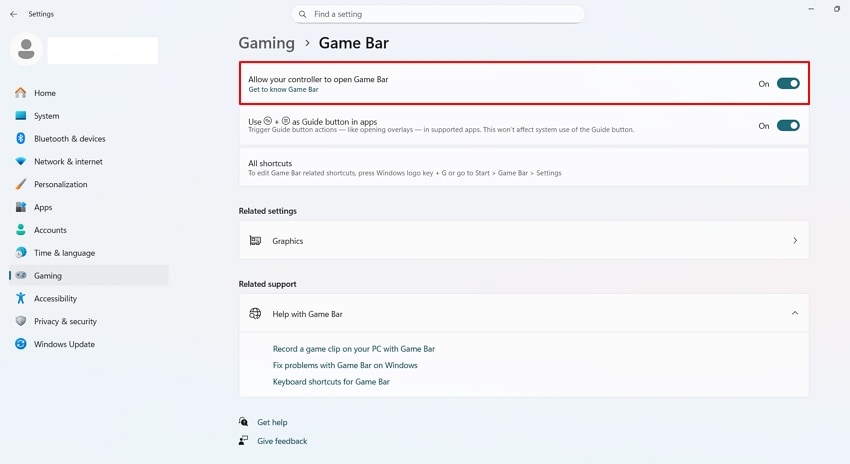Viewport: 850px width, 464px height.
Task: Turn off Allow controller to open Game Bar
Action: click(788, 83)
